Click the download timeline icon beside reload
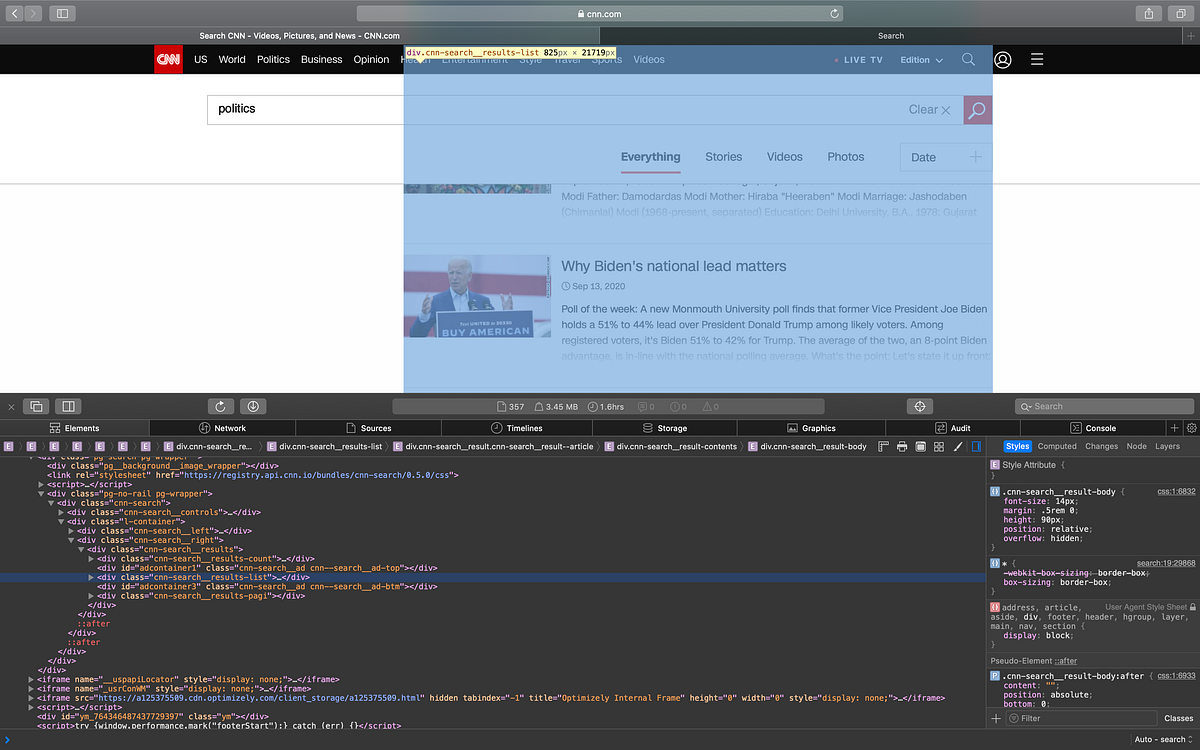The height and width of the screenshot is (750, 1200). (252, 406)
